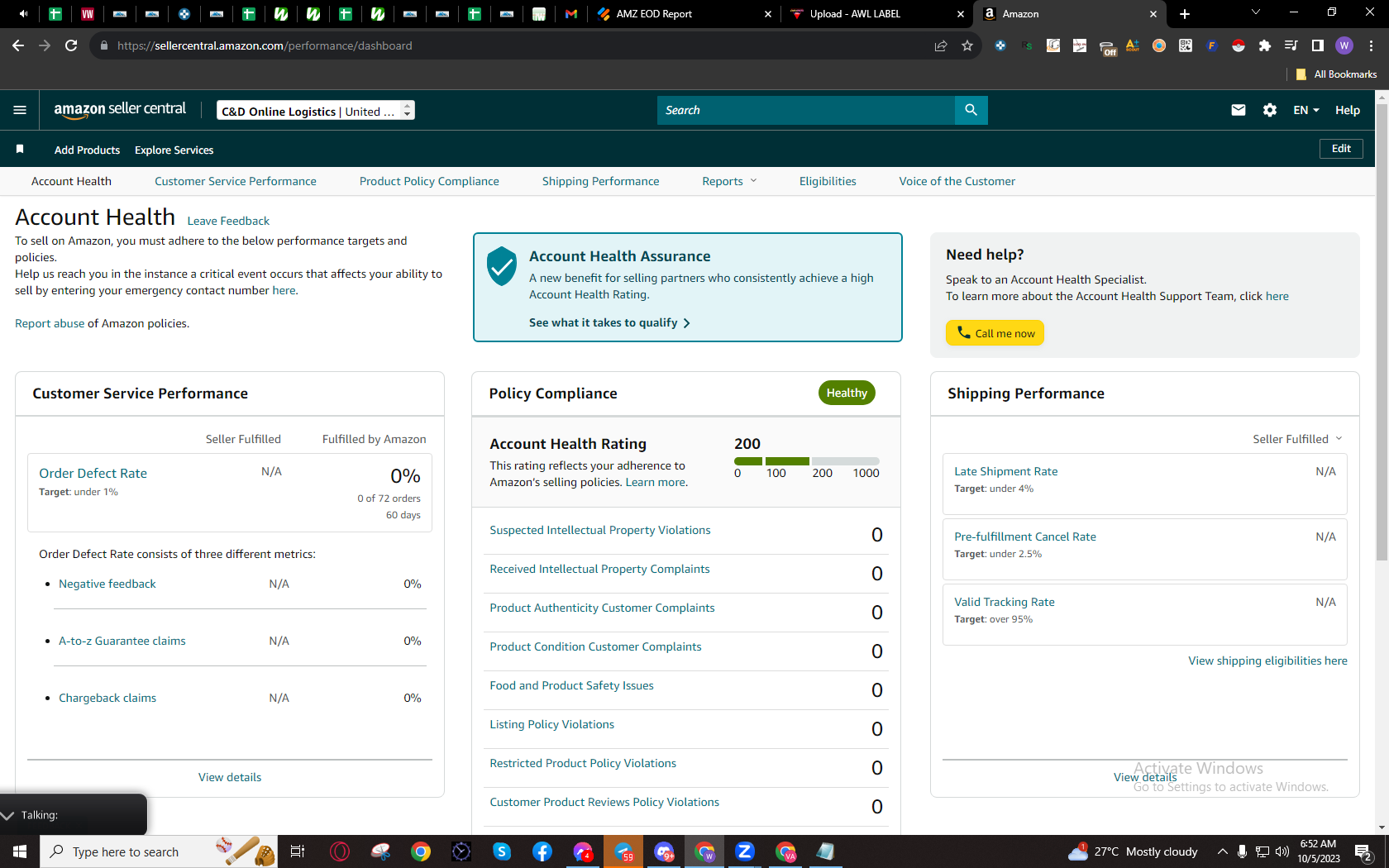
Task: Expand the Reports menu dropdown
Action: click(x=729, y=181)
